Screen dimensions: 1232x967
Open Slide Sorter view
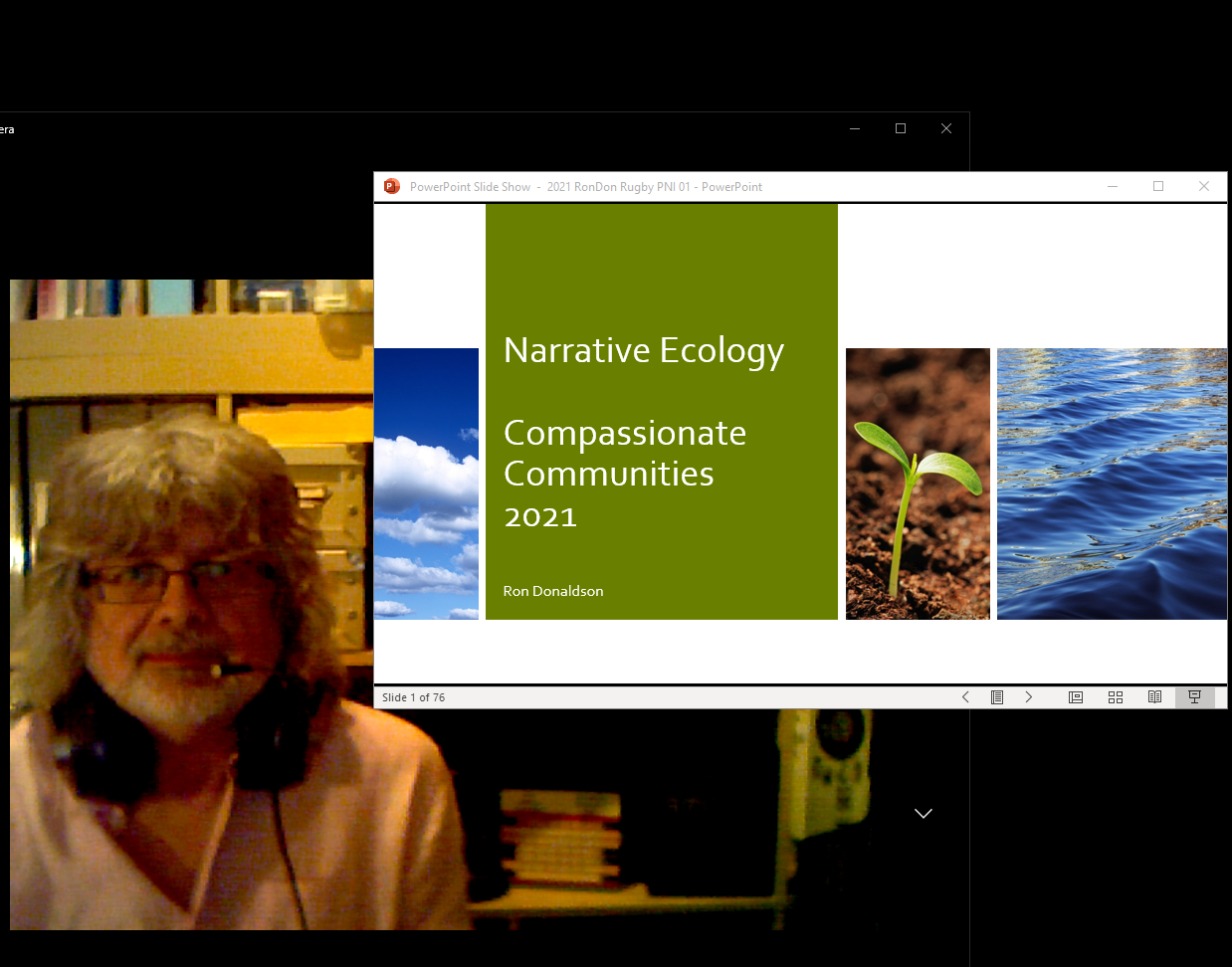click(x=1116, y=697)
